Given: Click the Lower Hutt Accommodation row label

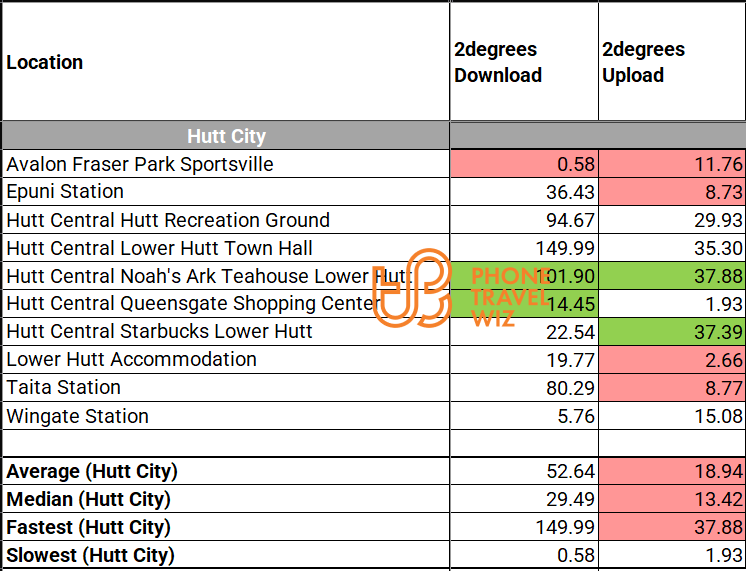Looking at the screenshot, I should [225, 360].
